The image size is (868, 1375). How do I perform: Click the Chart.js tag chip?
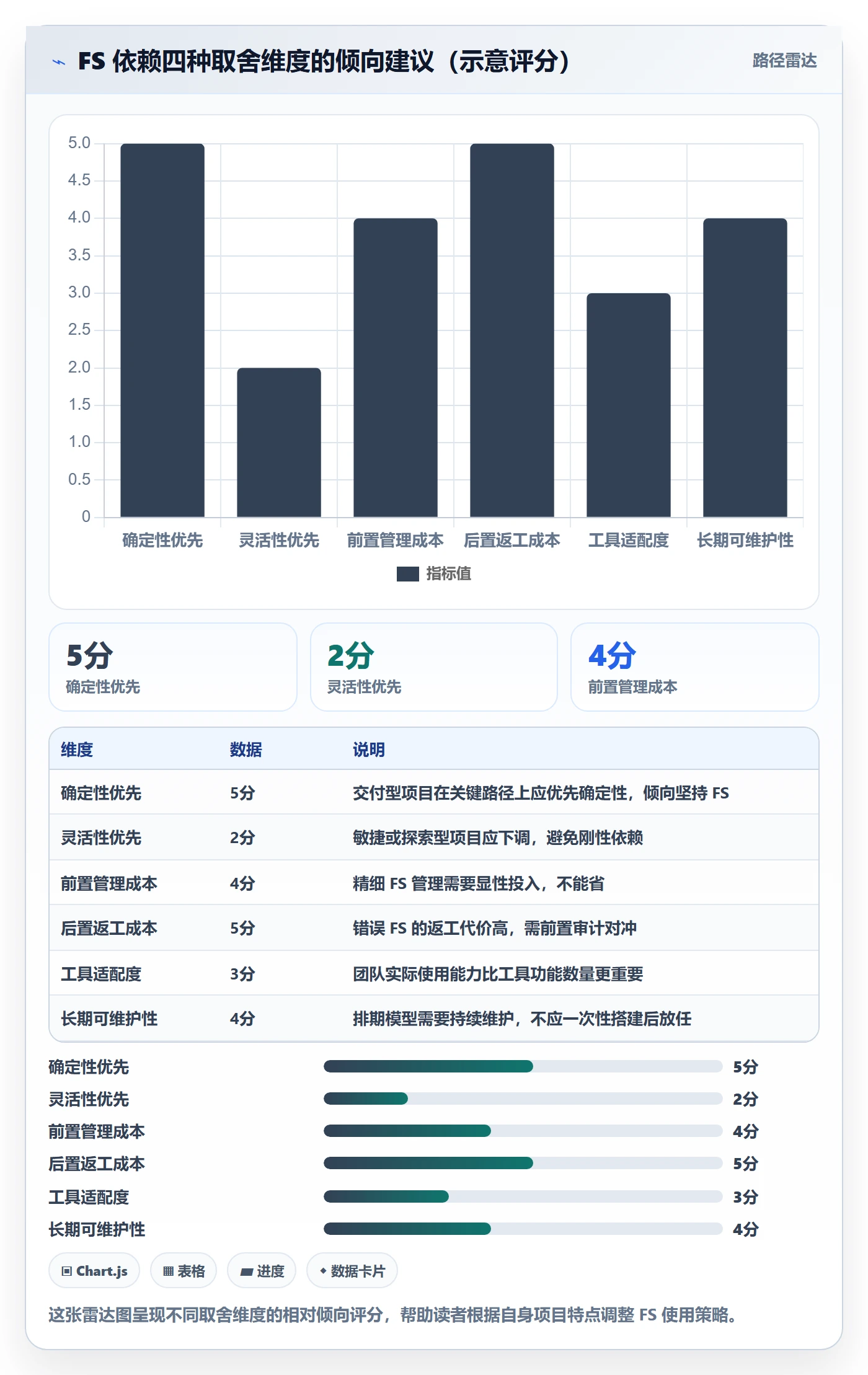(x=94, y=1271)
